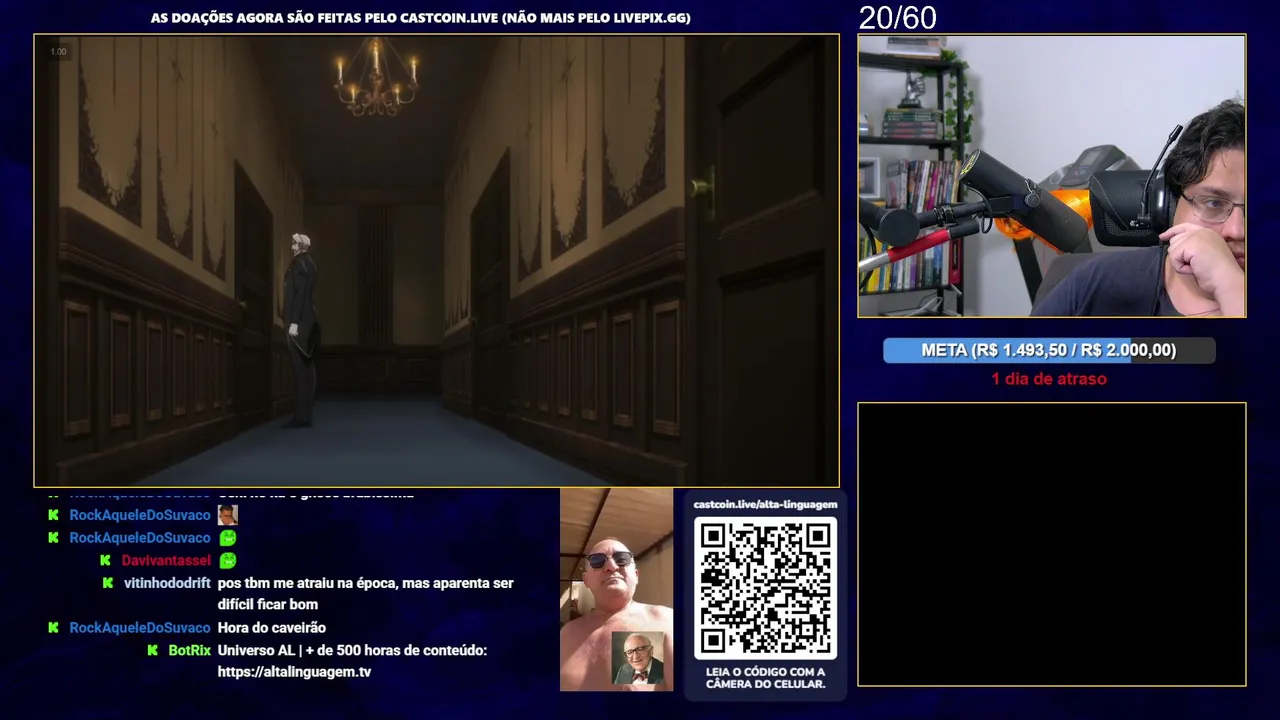Screen dimensions: 1280x720
Task: Click username BotRix in chat
Action: [x=190, y=650]
